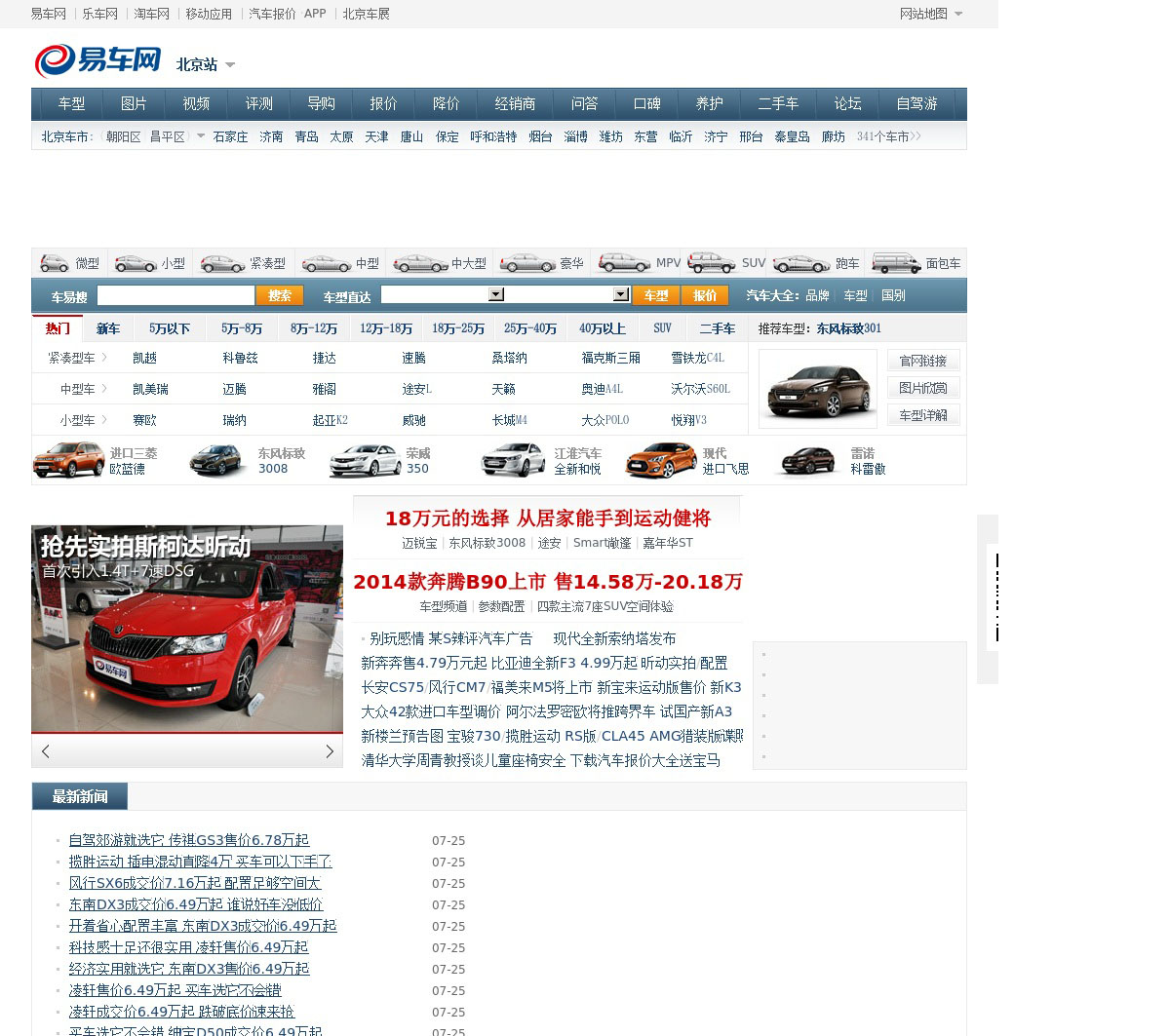This screenshot has width=1170, height=1036.
Task: Open the 论坛 main navigation item
Action: 847,103
